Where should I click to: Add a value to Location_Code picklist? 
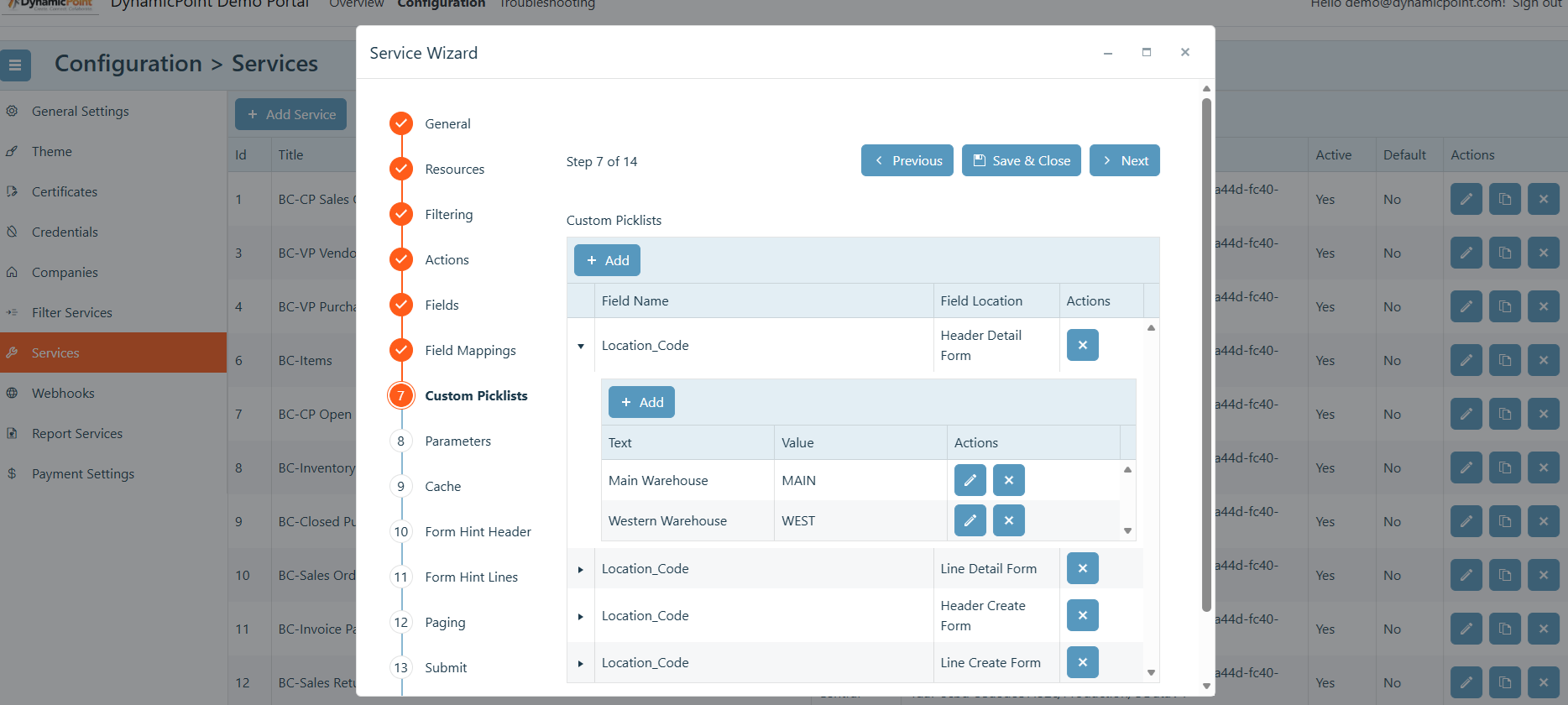(x=641, y=402)
